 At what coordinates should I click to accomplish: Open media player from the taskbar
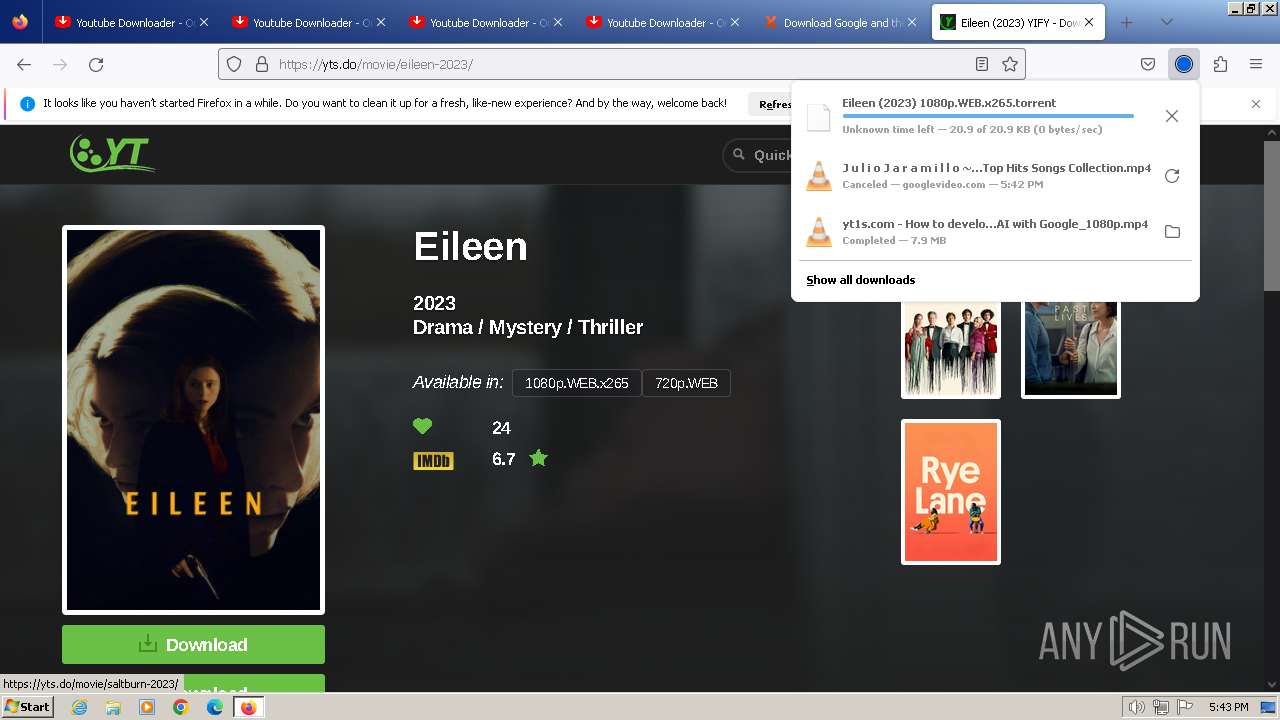[147, 707]
